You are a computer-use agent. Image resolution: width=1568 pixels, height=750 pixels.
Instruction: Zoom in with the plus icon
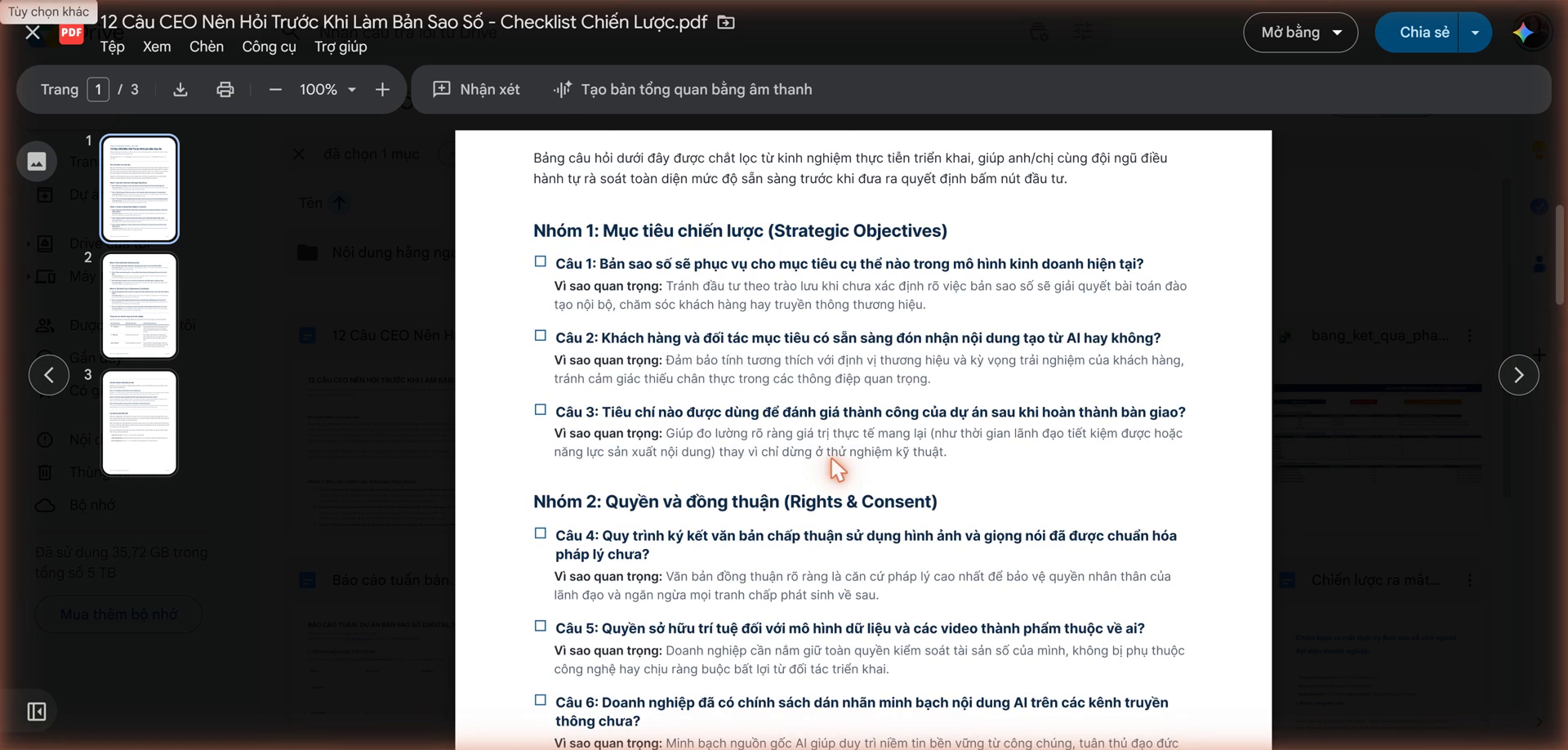pos(382,90)
